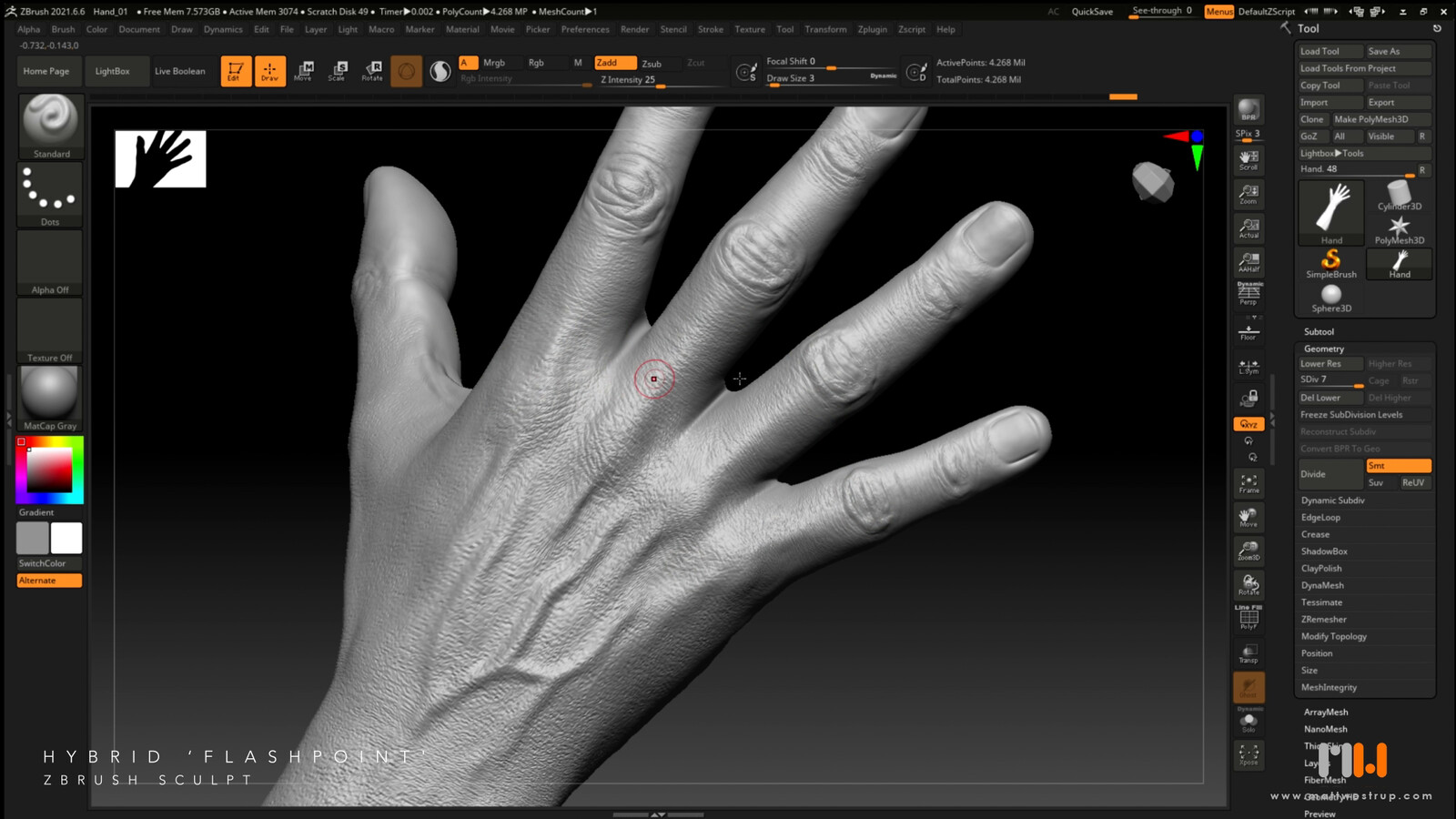Click the BPR render button
The width and height of the screenshot is (1456, 819).
pyautogui.click(x=1249, y=110)
